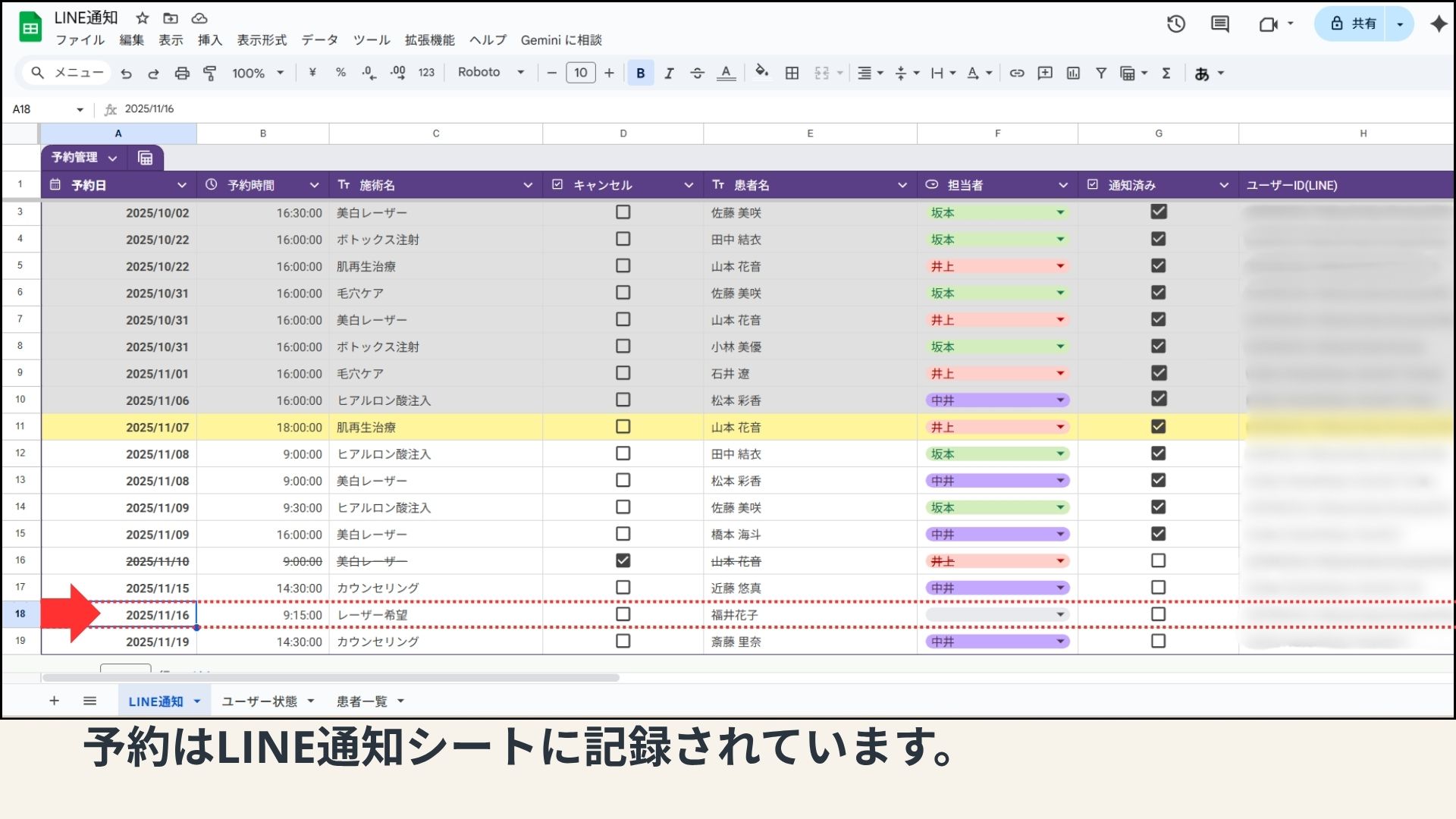Open the borders tool
The image size is (1456, 819).
pos(792,73)
